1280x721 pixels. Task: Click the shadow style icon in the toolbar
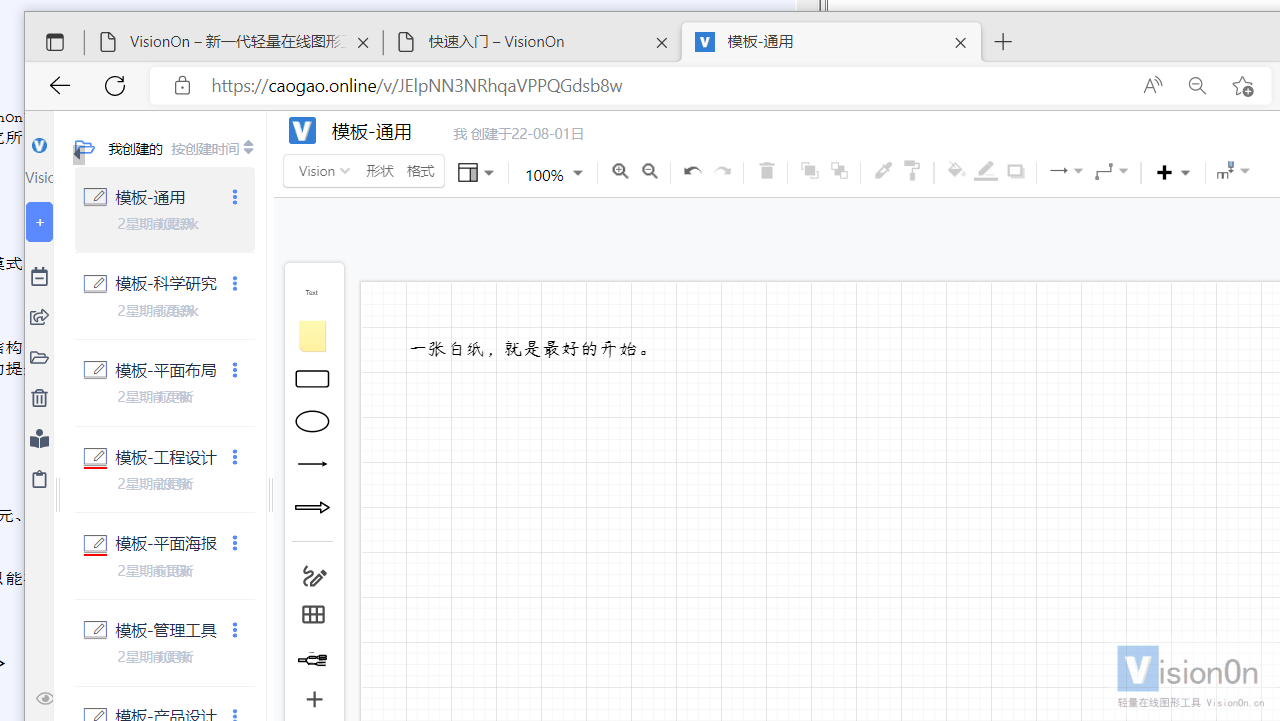1015,171
